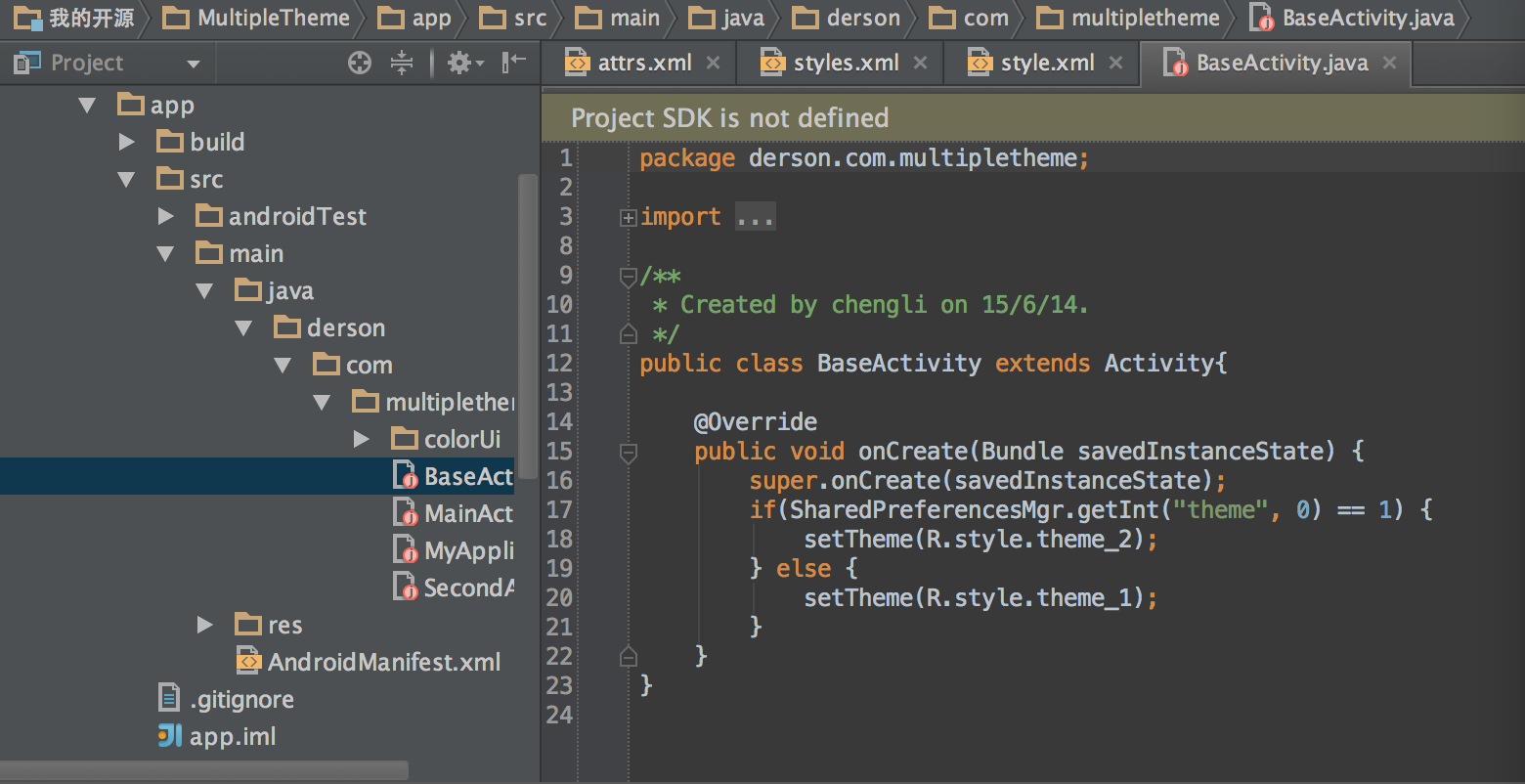The image size is (1525, 784).
Task: Expand the folded import block
Action: point(629,217)
